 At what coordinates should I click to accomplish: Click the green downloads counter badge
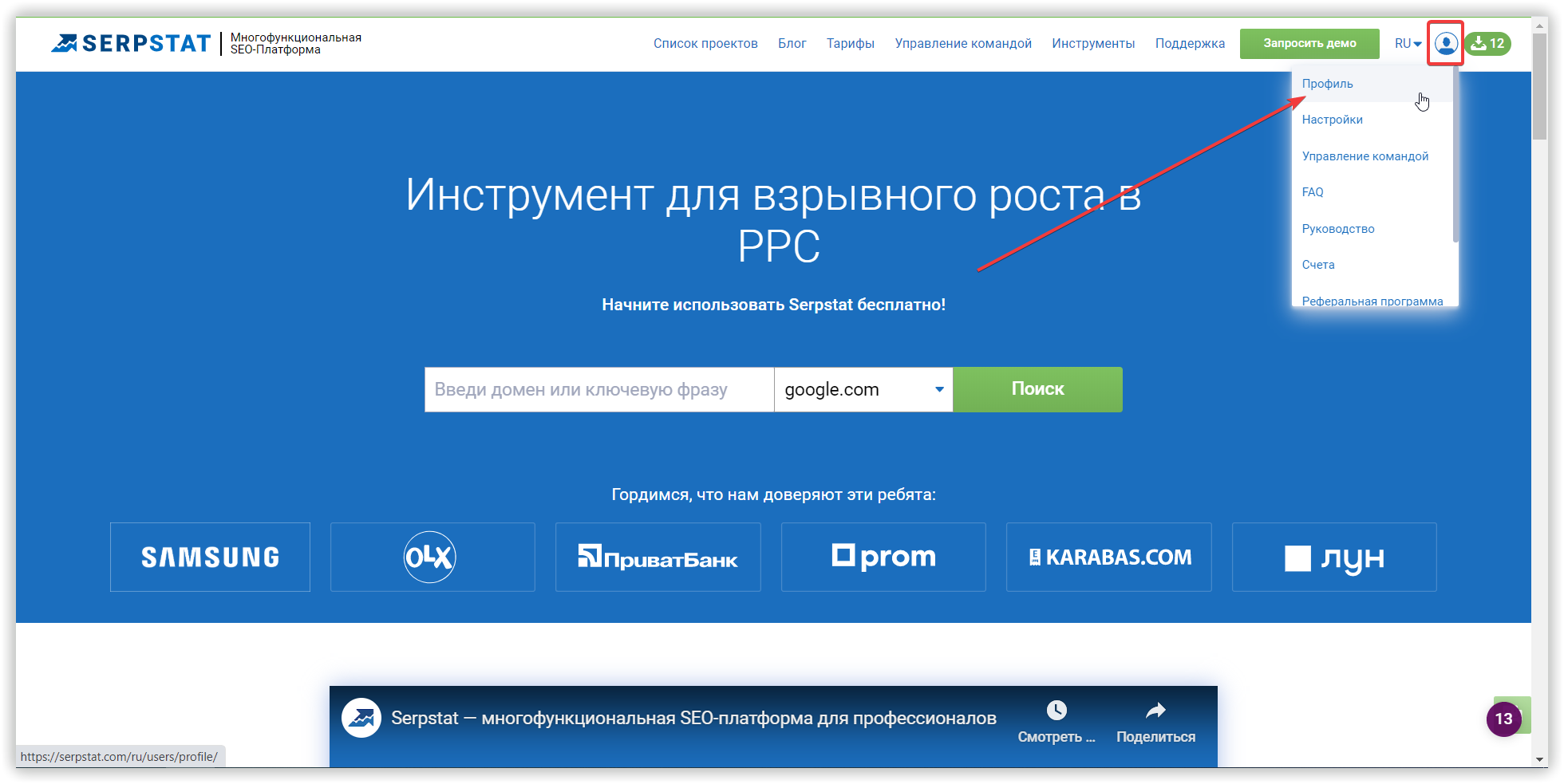tap(1487, 43)
